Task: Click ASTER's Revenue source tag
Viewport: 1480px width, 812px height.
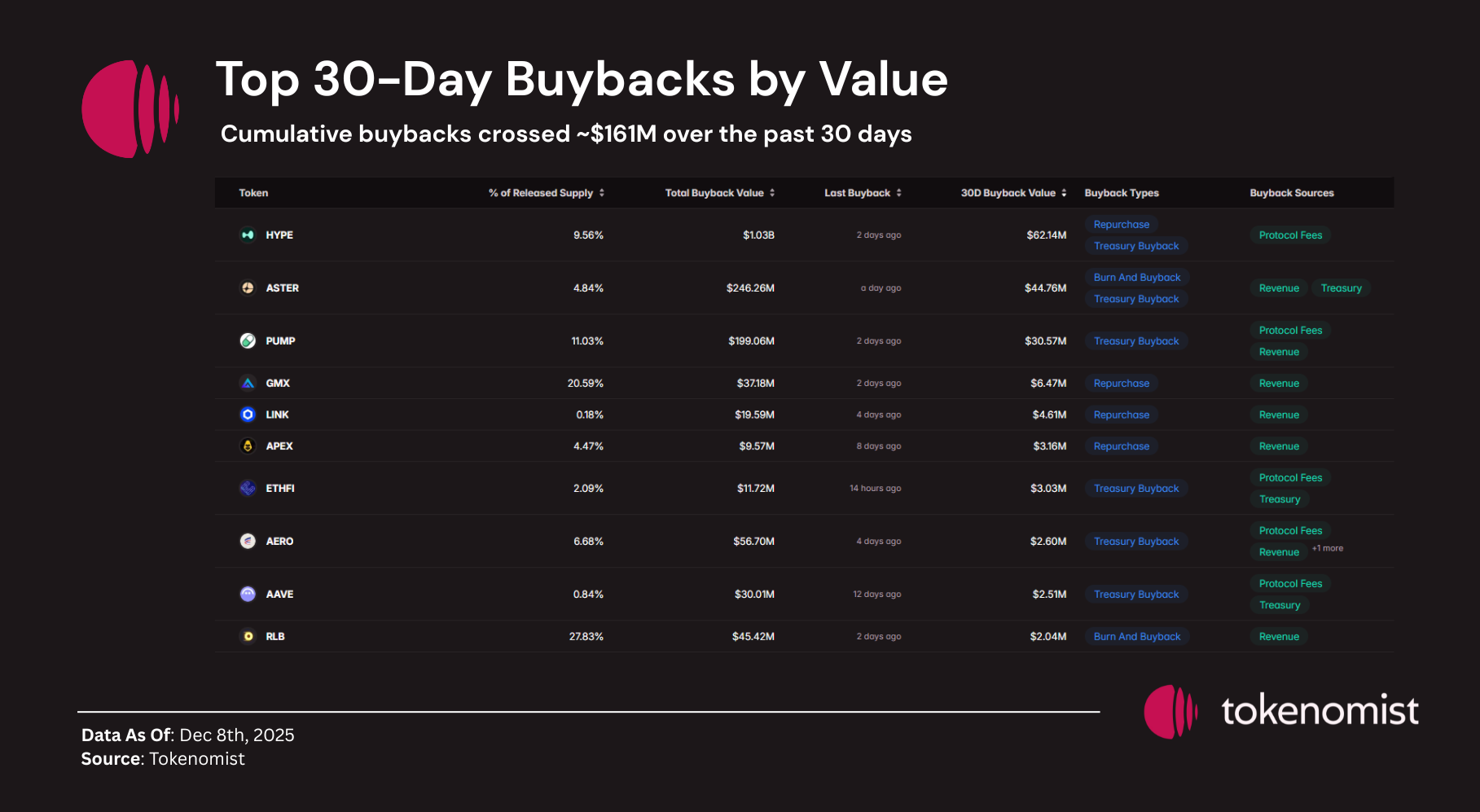Action: point(1279,288)
